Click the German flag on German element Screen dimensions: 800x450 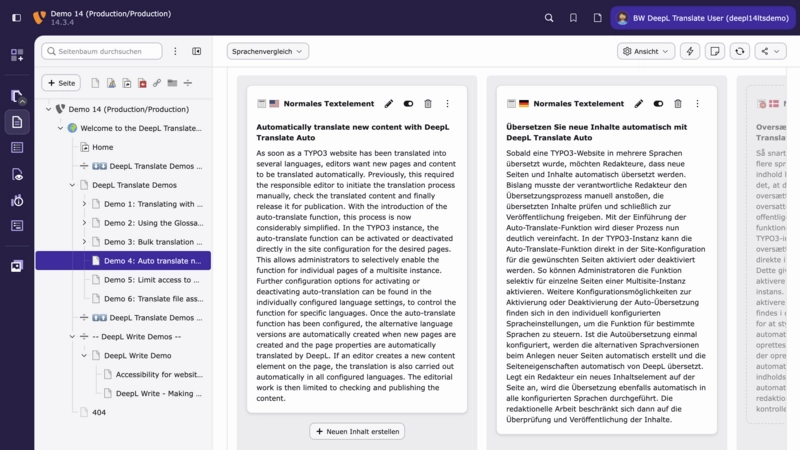pos(524,104)
